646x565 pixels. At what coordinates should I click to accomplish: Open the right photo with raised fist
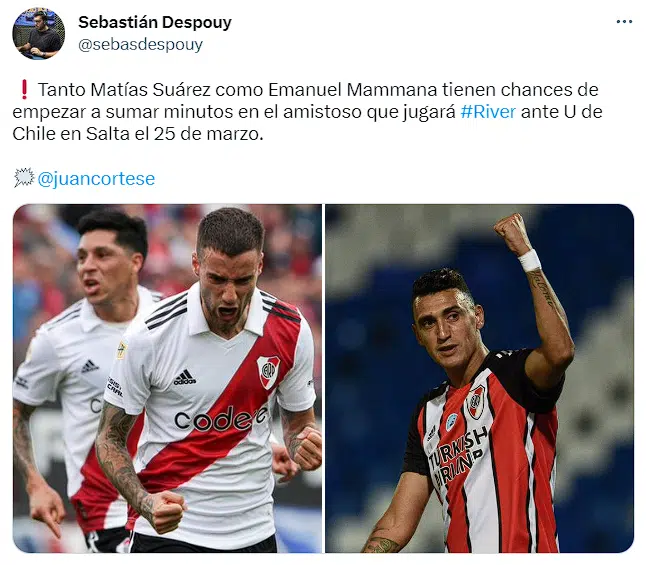[x=479, y=378]
